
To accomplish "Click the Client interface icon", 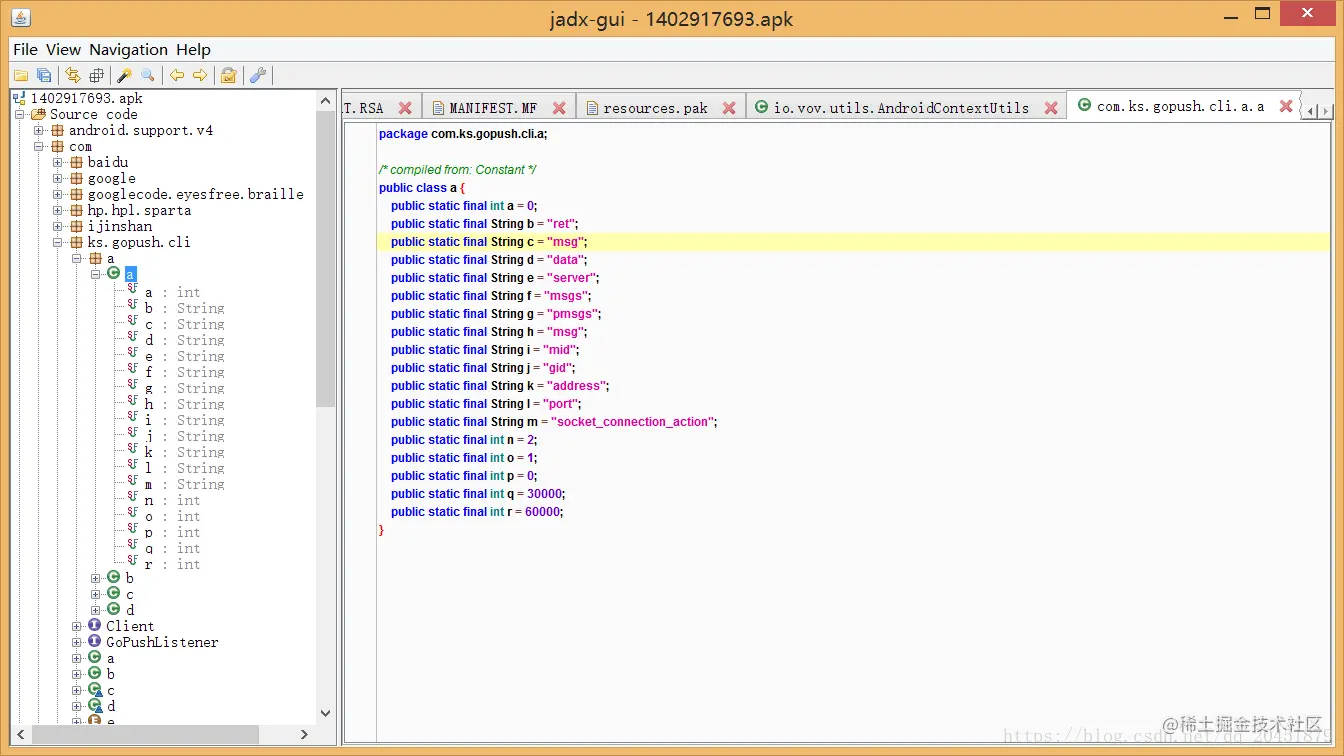I will pyautogui.click(x=94, y=626).
